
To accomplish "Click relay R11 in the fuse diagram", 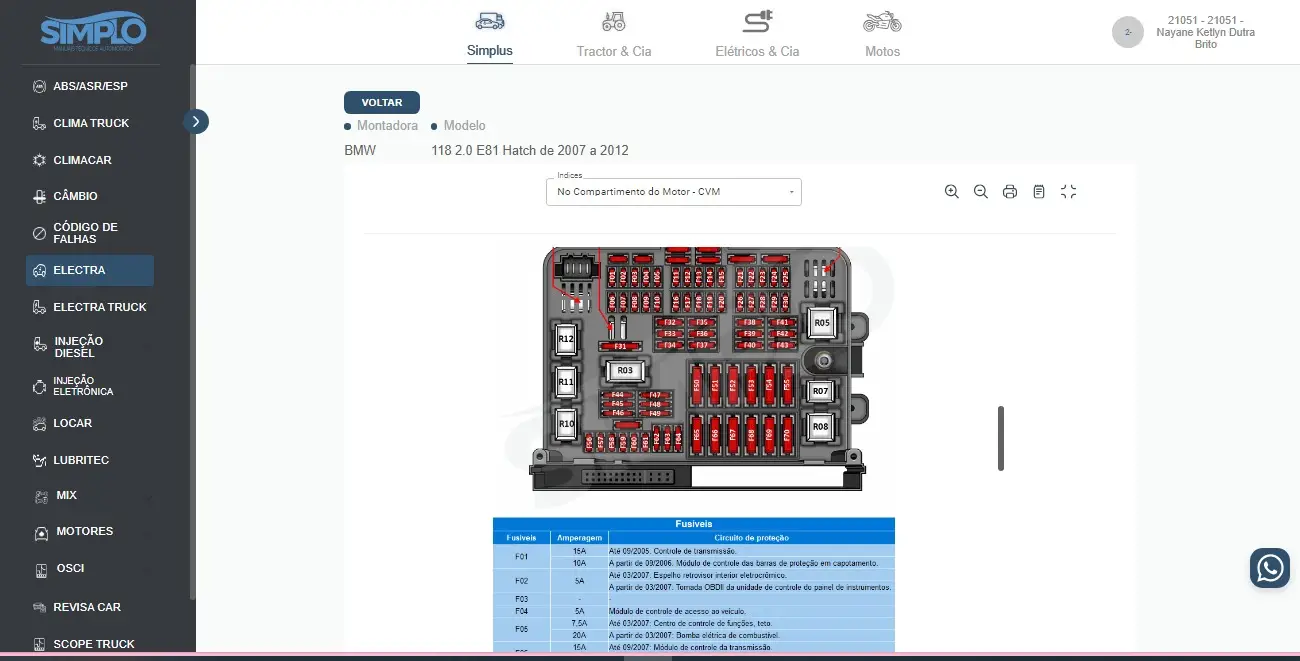I will 566,382.
